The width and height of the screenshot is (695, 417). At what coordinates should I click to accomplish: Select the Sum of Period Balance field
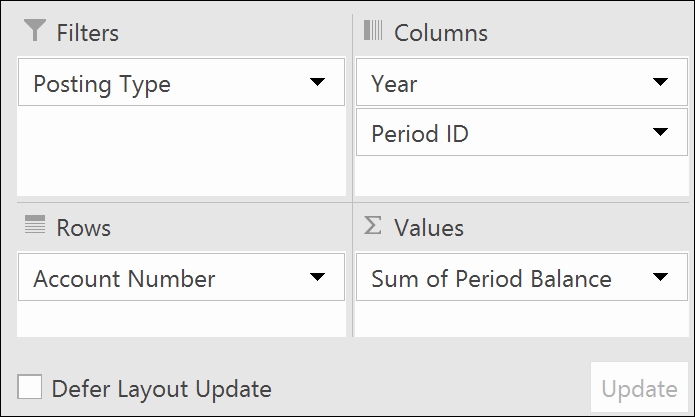click(522, 277)
